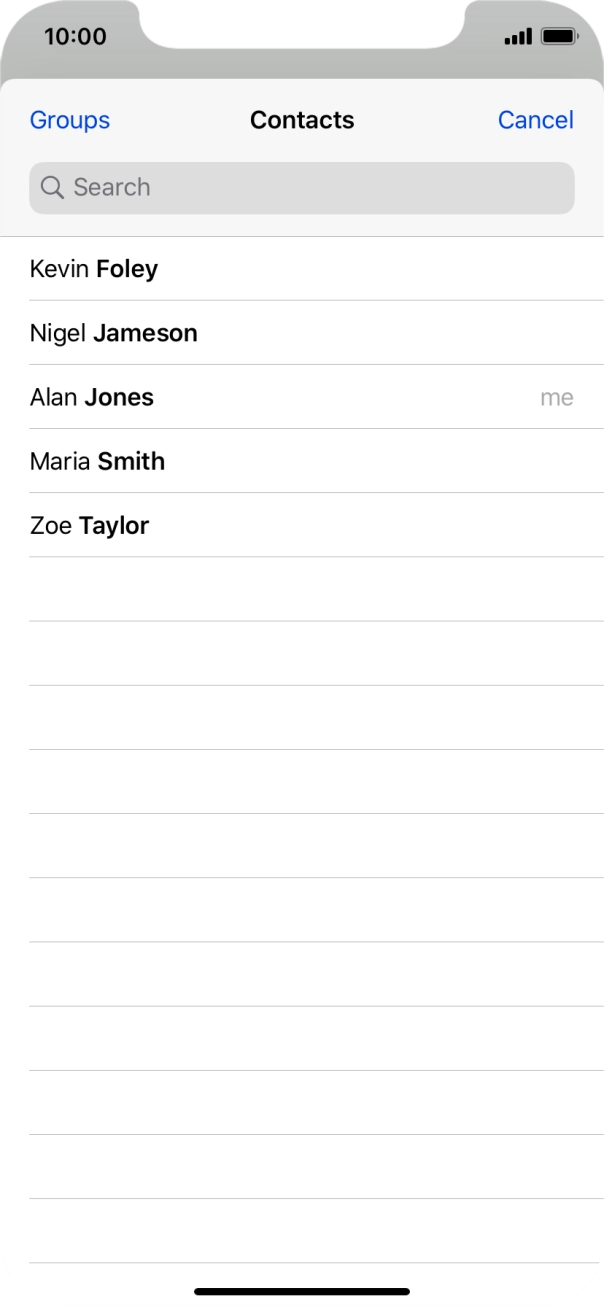604x1307 pixels.
Task: Tap the Contacts title heading
Action: coord(302,120)
